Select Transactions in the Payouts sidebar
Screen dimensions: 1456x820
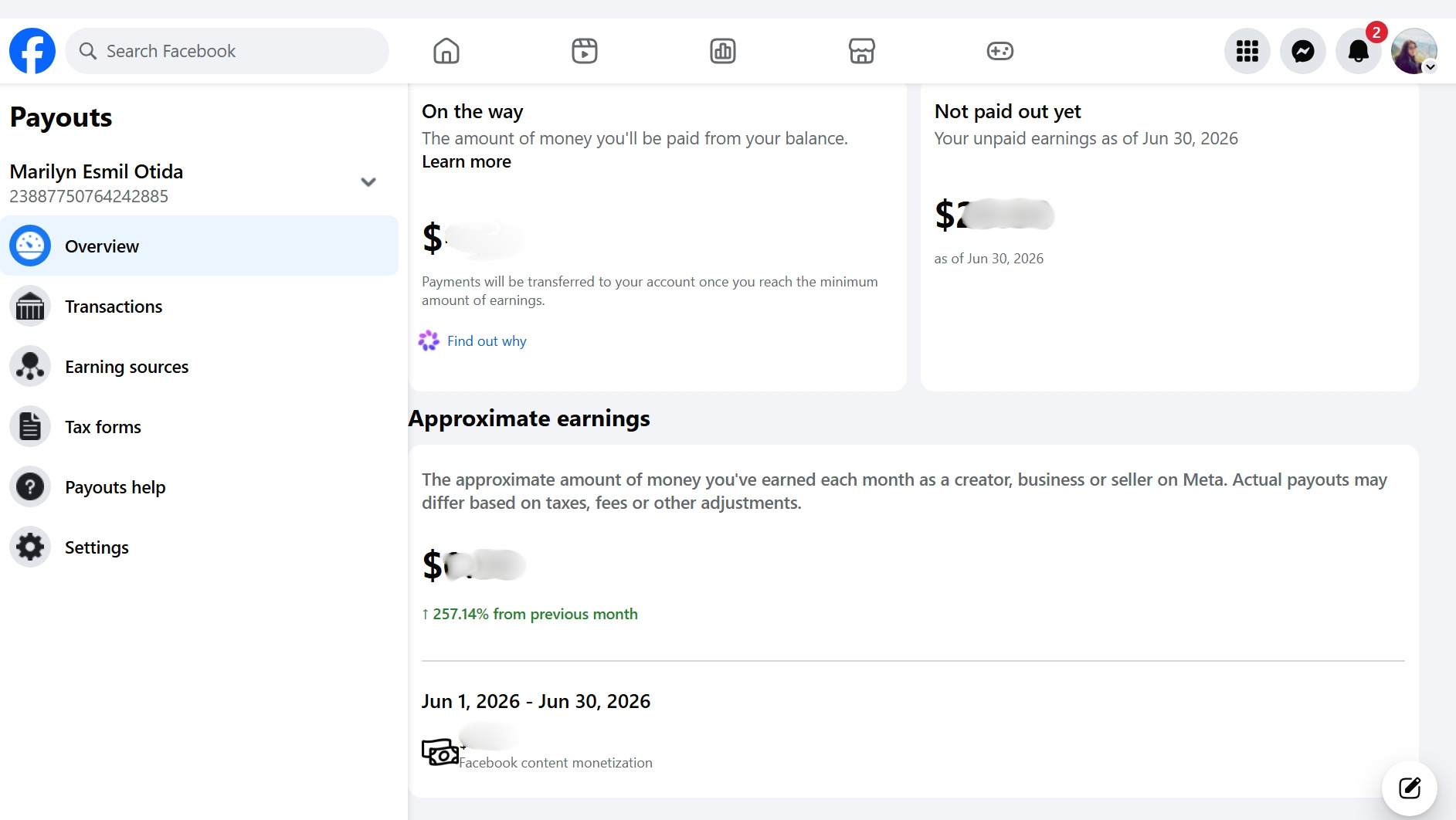tap(199, 307)
